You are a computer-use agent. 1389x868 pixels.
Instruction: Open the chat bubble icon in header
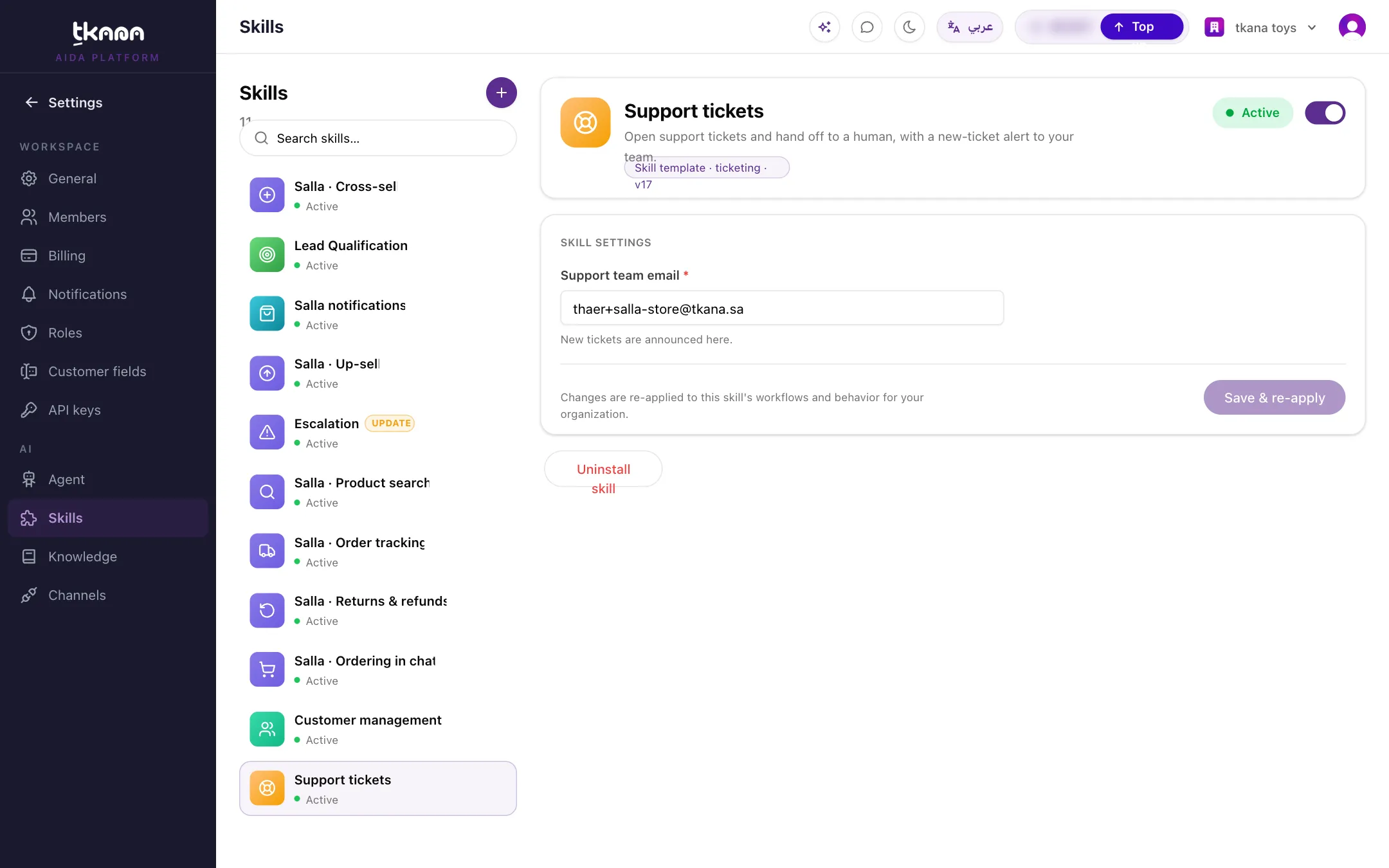(867, 27)
